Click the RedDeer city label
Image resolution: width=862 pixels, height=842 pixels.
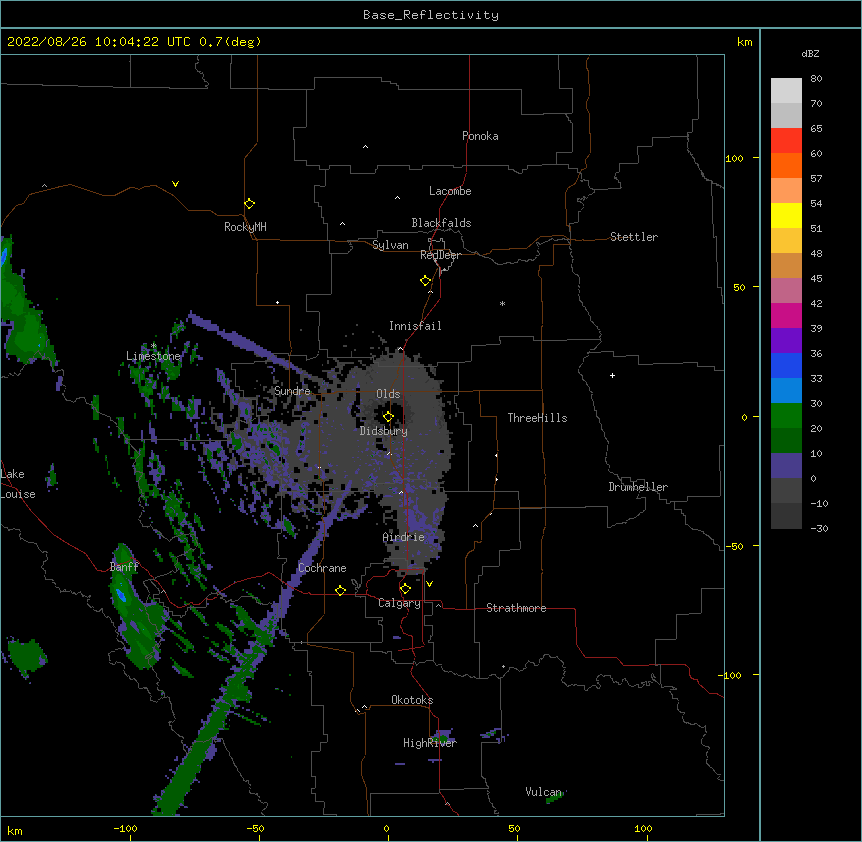[x=440, y=255]
